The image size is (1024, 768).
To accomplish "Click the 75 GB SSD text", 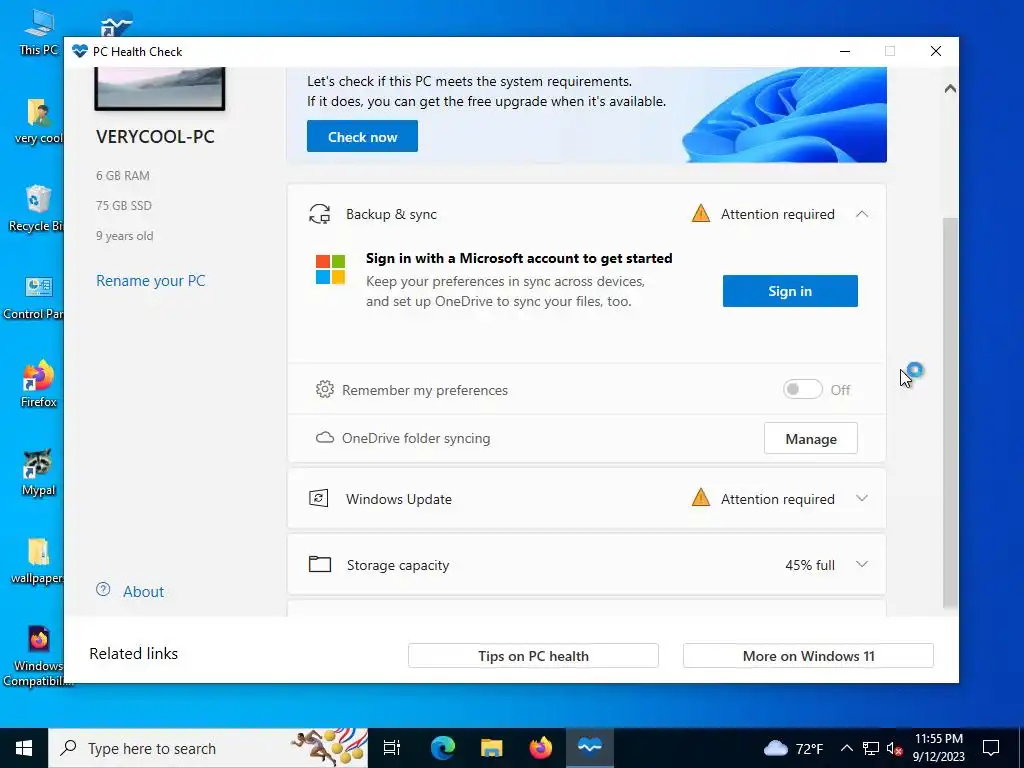I will click(123, 206).
